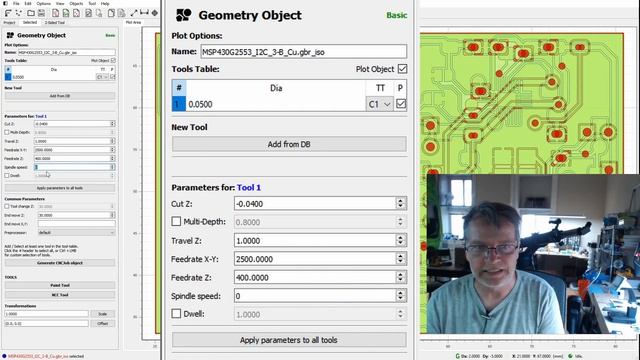Click the open folder icon in the toolbar
Viewport: 640px width, 360px height.
[31, 13]
